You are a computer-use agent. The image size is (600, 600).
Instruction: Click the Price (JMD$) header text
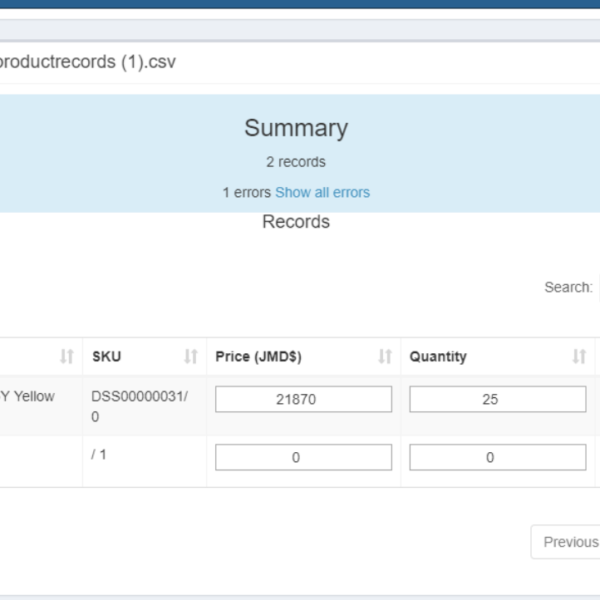tap(258, 357)
